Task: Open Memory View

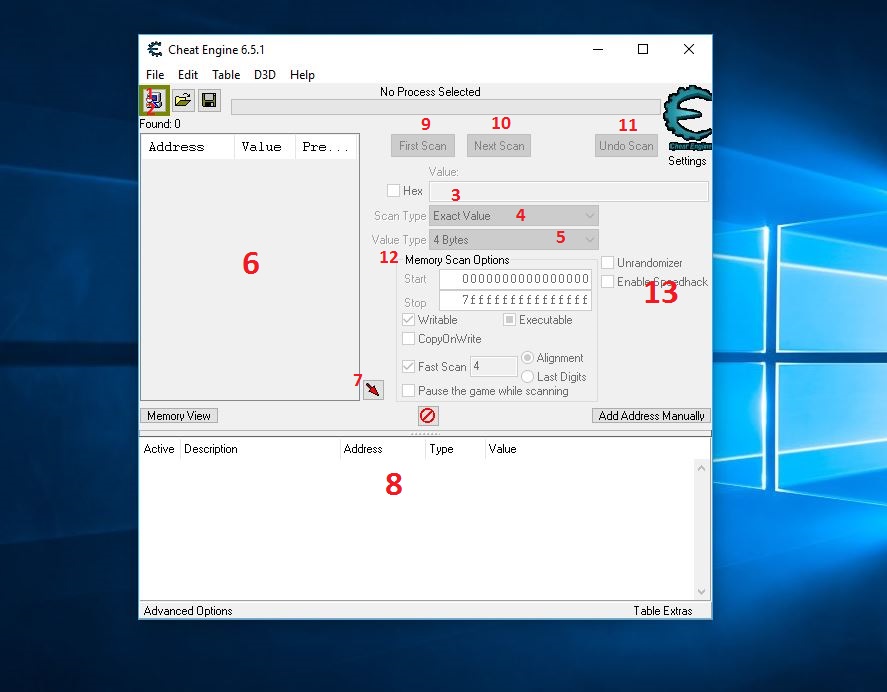Action: pyautogui.click(x=179, y=416)
